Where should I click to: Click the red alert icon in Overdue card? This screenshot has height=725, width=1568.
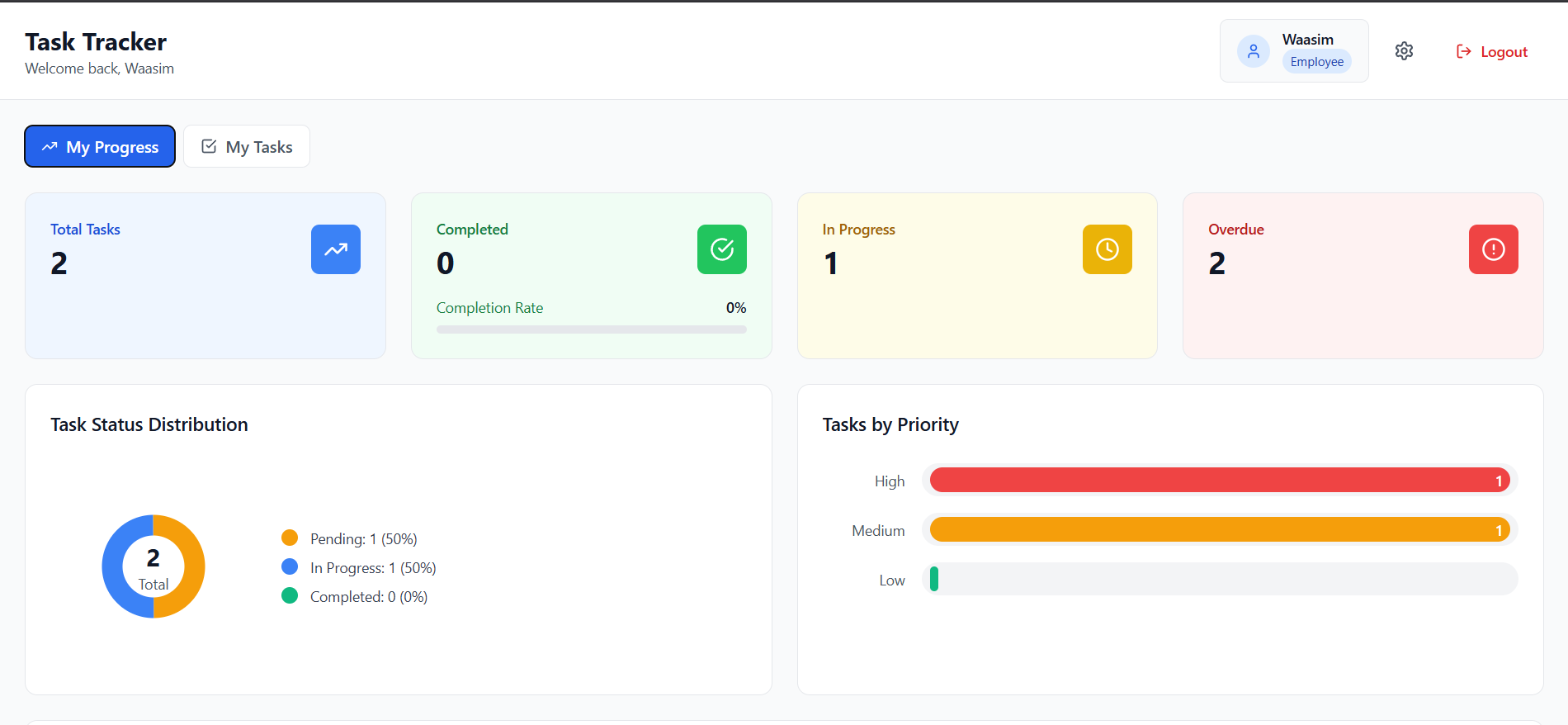click(x=1494, y=249)
